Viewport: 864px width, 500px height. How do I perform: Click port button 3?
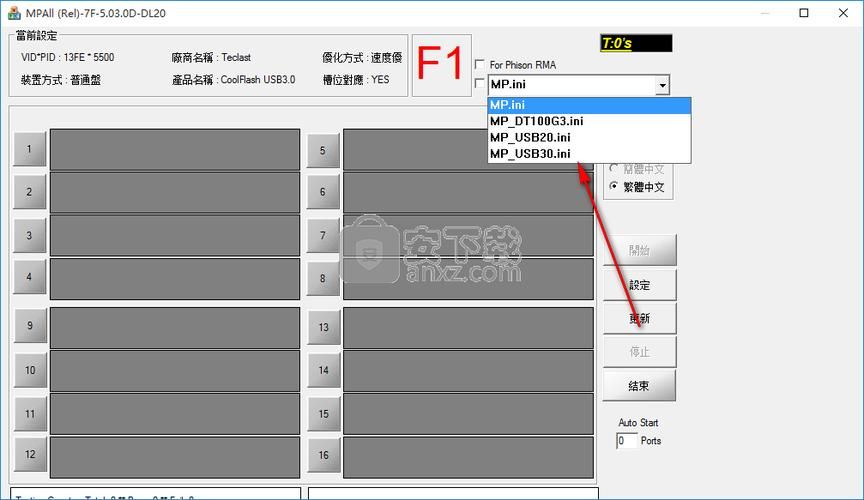tap(30, 235)
